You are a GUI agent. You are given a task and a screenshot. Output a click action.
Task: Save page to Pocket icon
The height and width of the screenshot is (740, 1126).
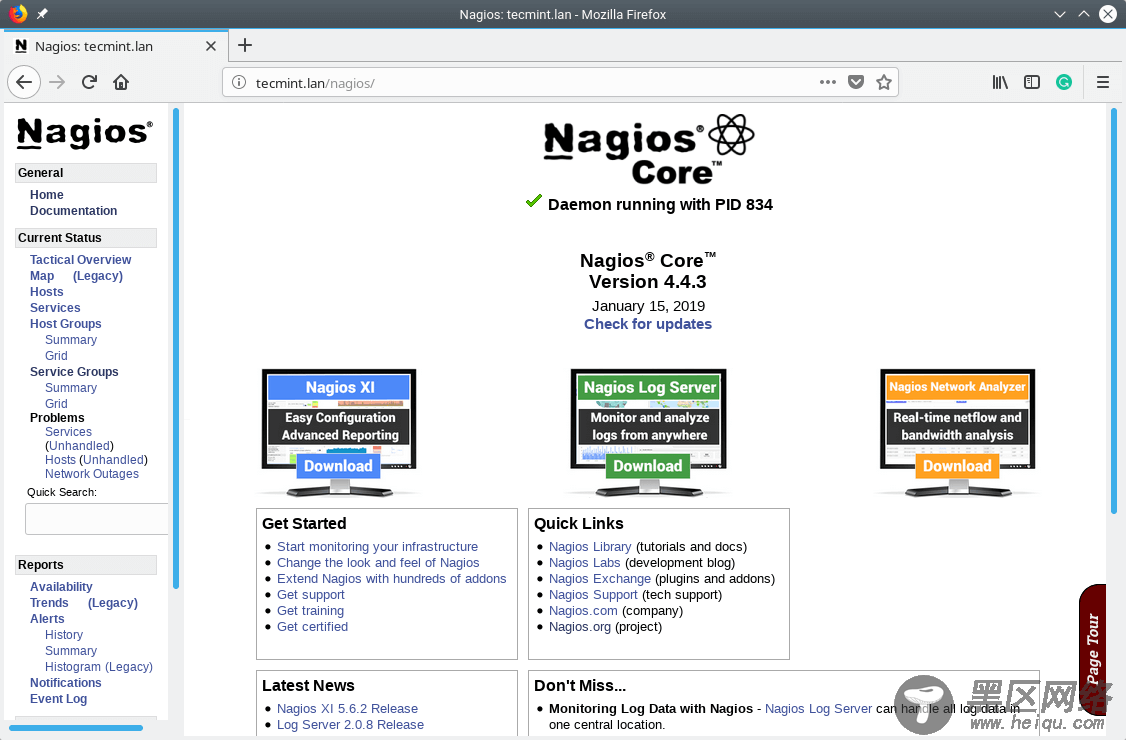pyautogui.click(x=855, y=82)
